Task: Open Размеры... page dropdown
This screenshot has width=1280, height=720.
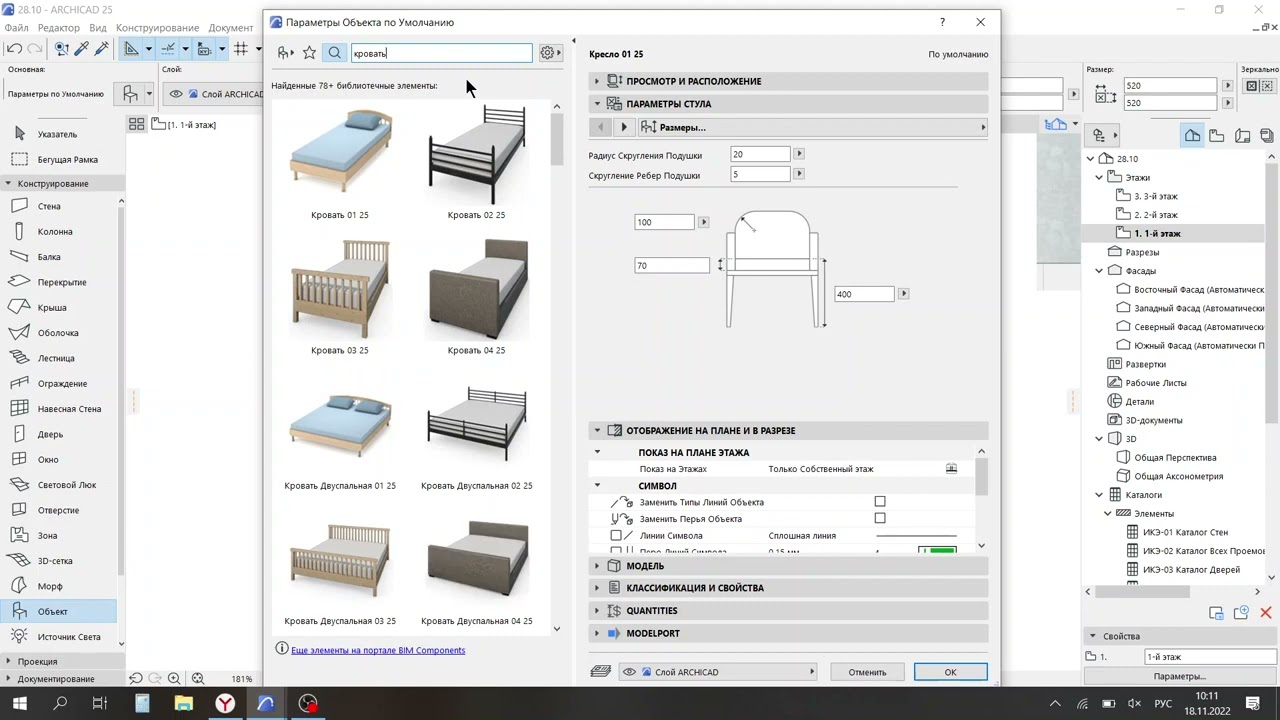Action: (x=813, y=127)
